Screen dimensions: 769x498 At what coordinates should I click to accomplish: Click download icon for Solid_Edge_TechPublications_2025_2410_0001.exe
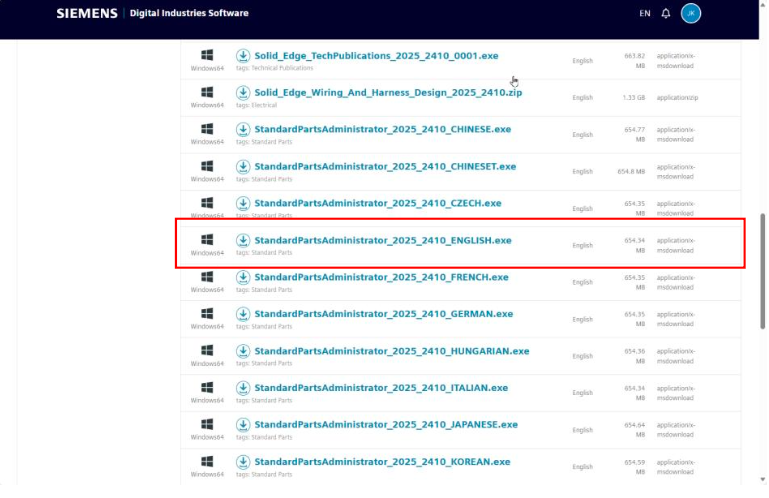(x=243, y=55)
